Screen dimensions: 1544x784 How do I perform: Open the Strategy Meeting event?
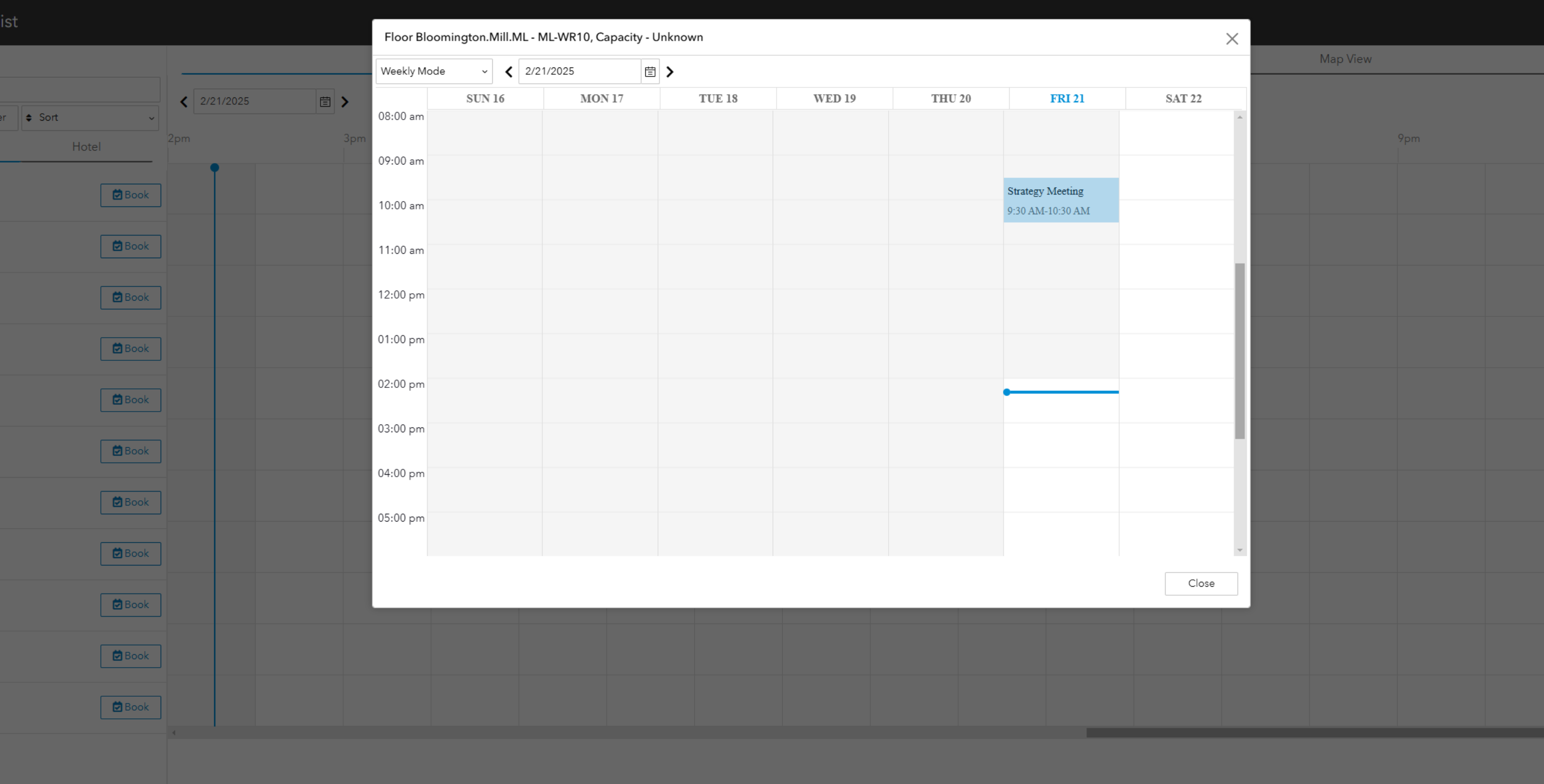pos(1060,200)
